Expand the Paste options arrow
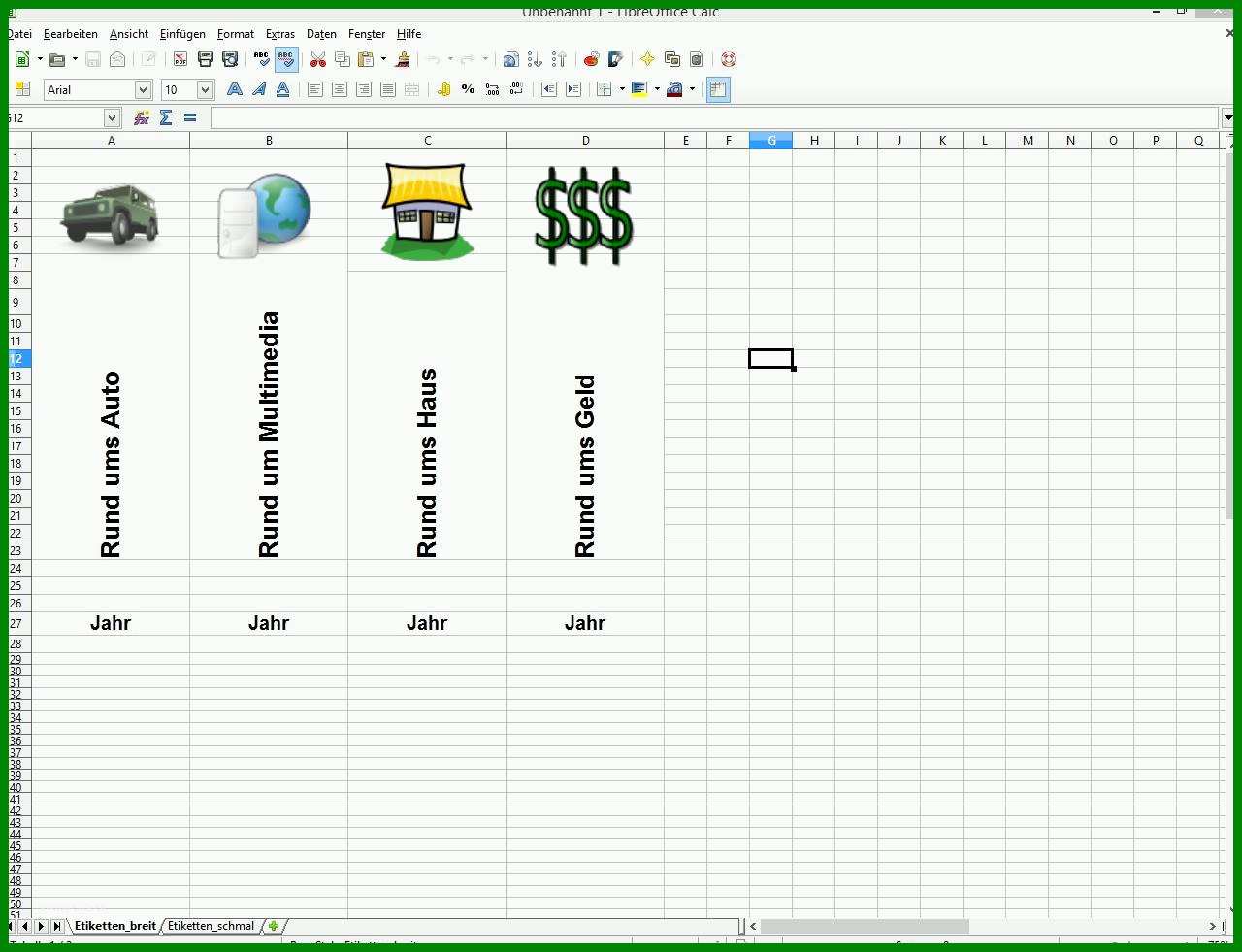Screen dimensions: 1242x952 pos(383,59)
